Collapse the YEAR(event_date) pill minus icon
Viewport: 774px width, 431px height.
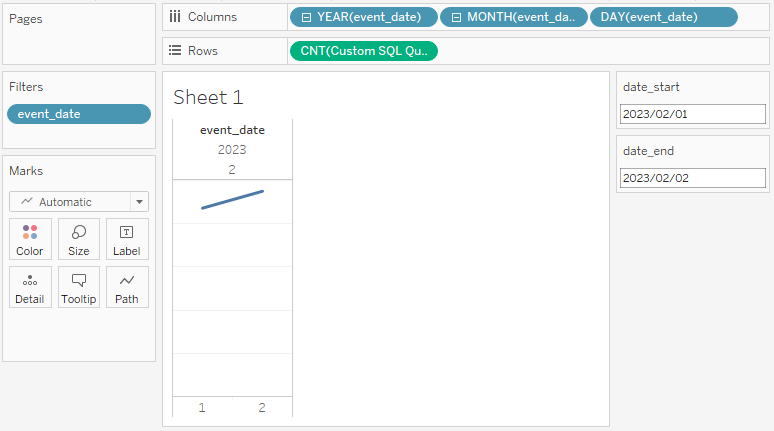307,17
